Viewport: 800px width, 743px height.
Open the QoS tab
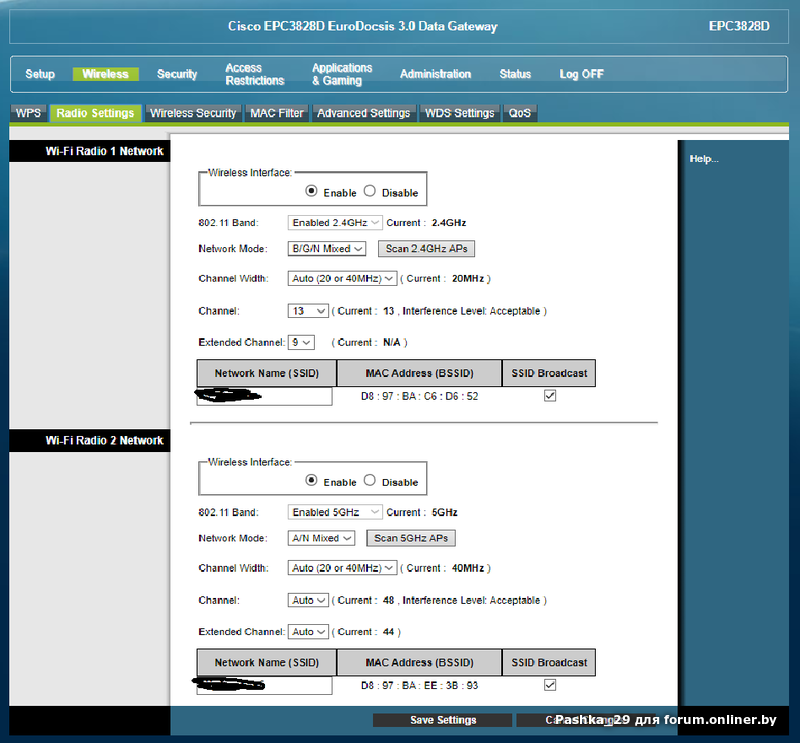[x=520, y=113]
